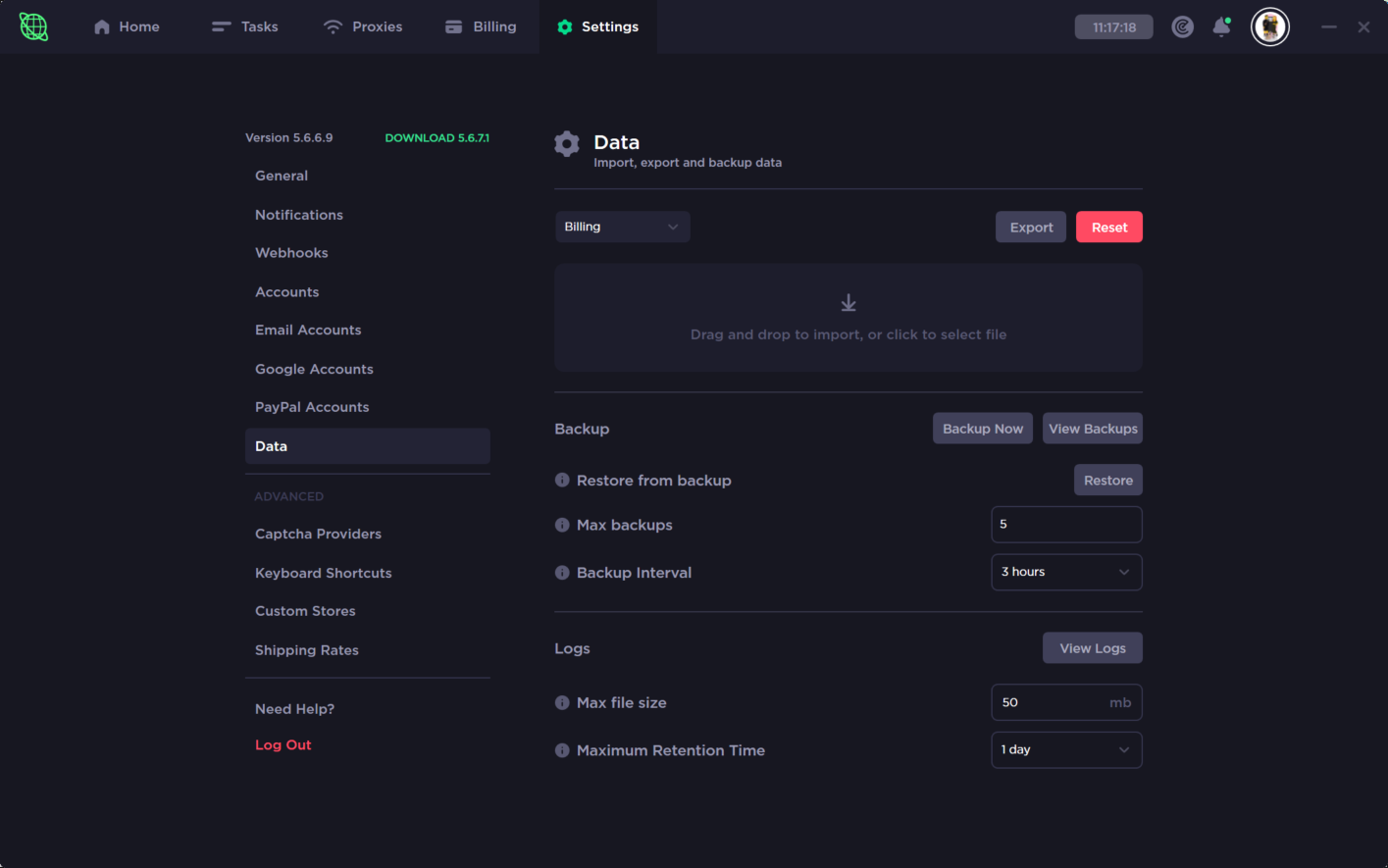Open the Proxies tab
Screen dimensions: 1388x868
[363, 26]
